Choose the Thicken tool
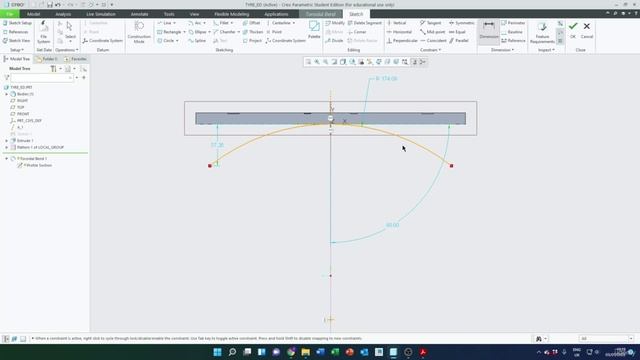 click(x=253, y=32)
